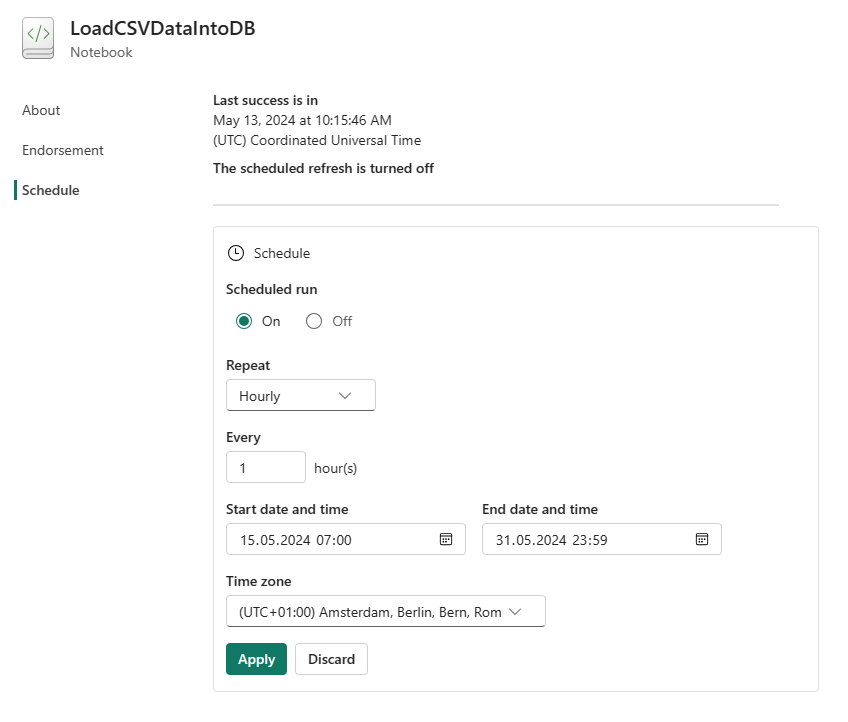Open the end date calendar picker
848x722 pixels.
click(701, 539)
